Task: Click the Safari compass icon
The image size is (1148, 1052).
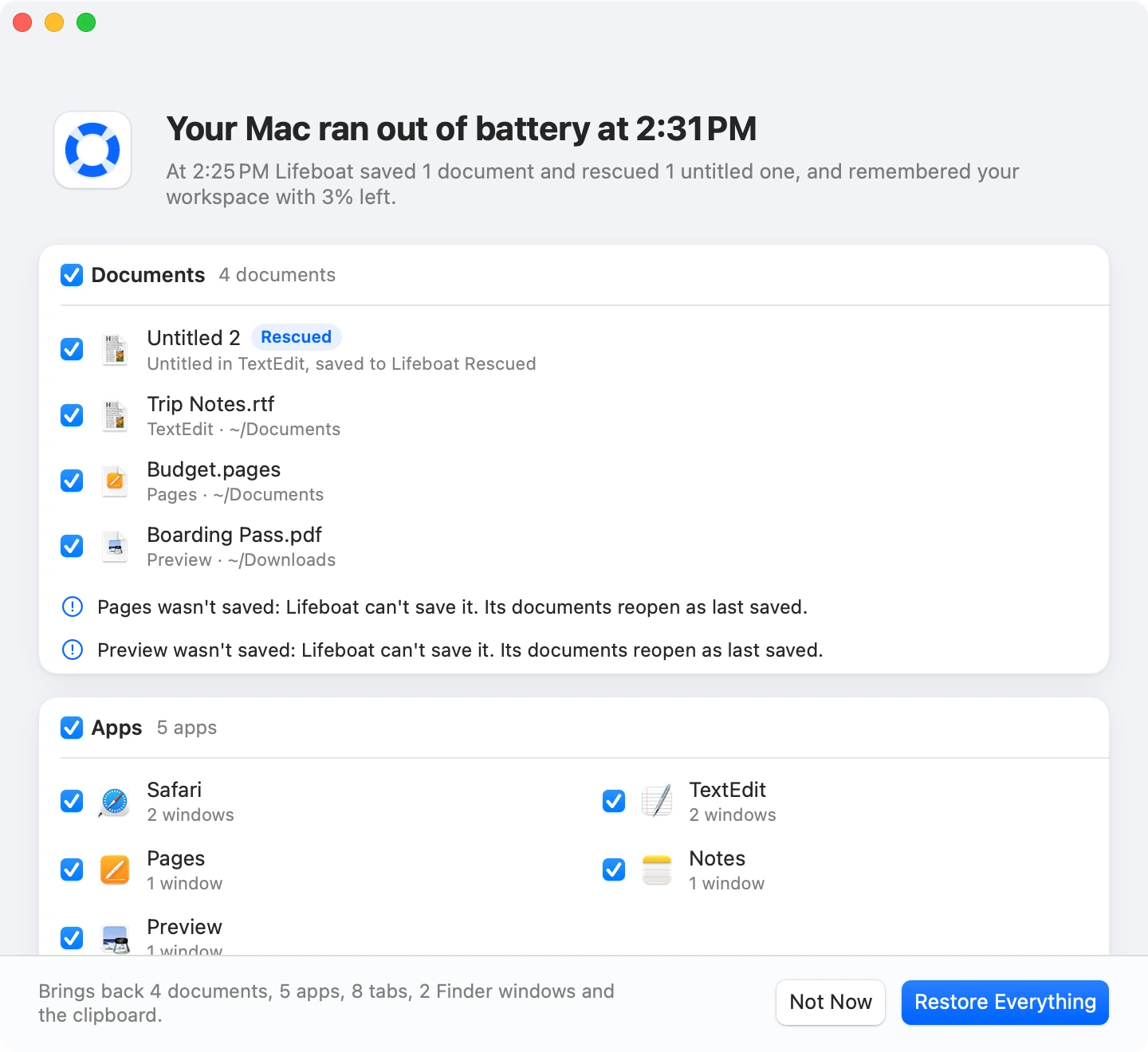Action: pos(115,802)
